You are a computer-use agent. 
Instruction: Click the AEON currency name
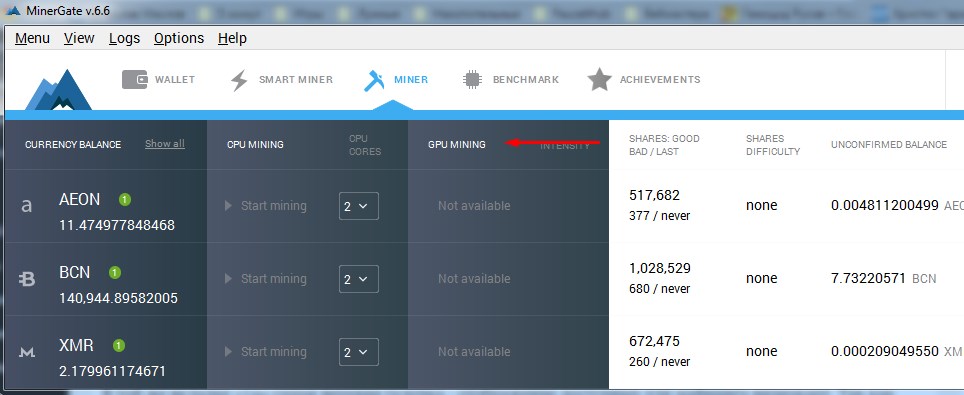tap(79, 199)
